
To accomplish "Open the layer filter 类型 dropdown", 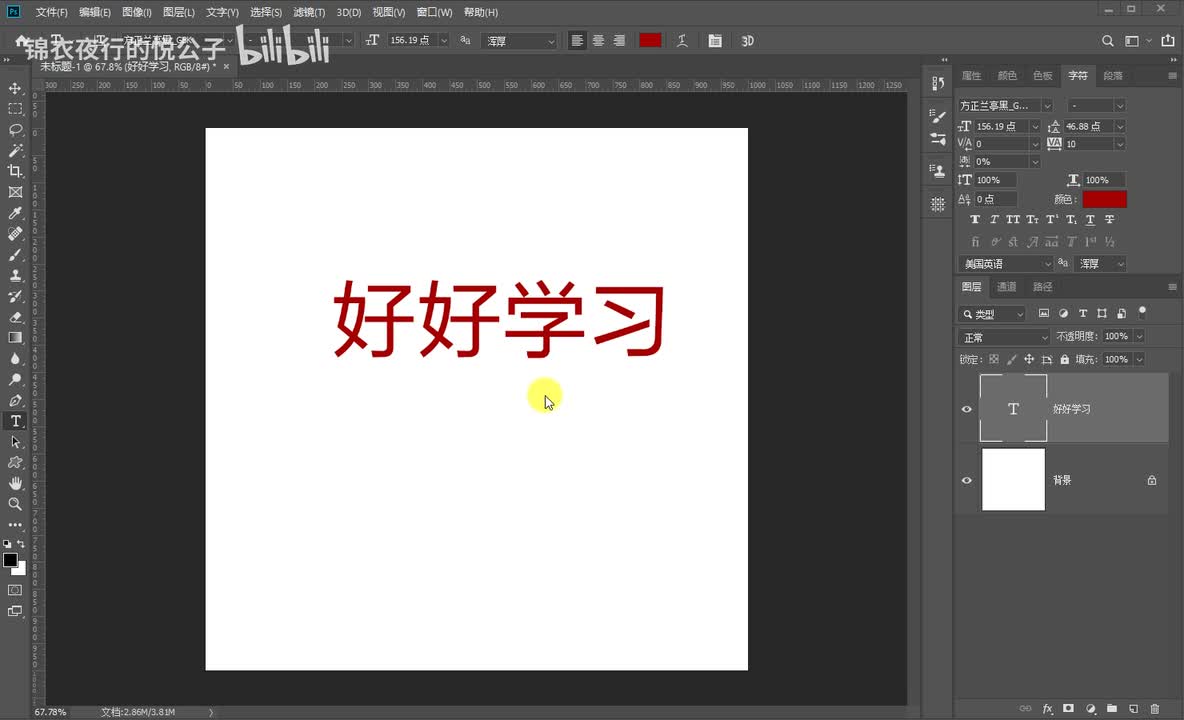I will click(x=991, y=314).
